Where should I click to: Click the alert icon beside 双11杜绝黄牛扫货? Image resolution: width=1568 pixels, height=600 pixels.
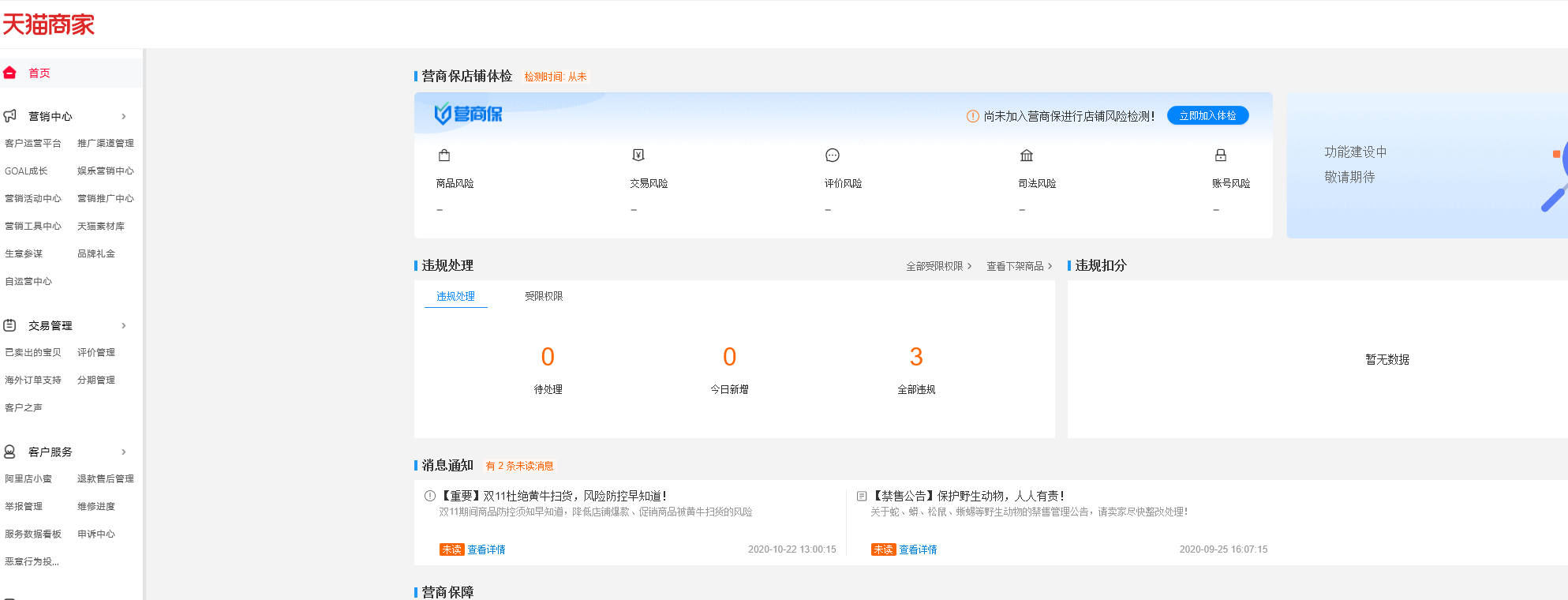tap(430, 496)
